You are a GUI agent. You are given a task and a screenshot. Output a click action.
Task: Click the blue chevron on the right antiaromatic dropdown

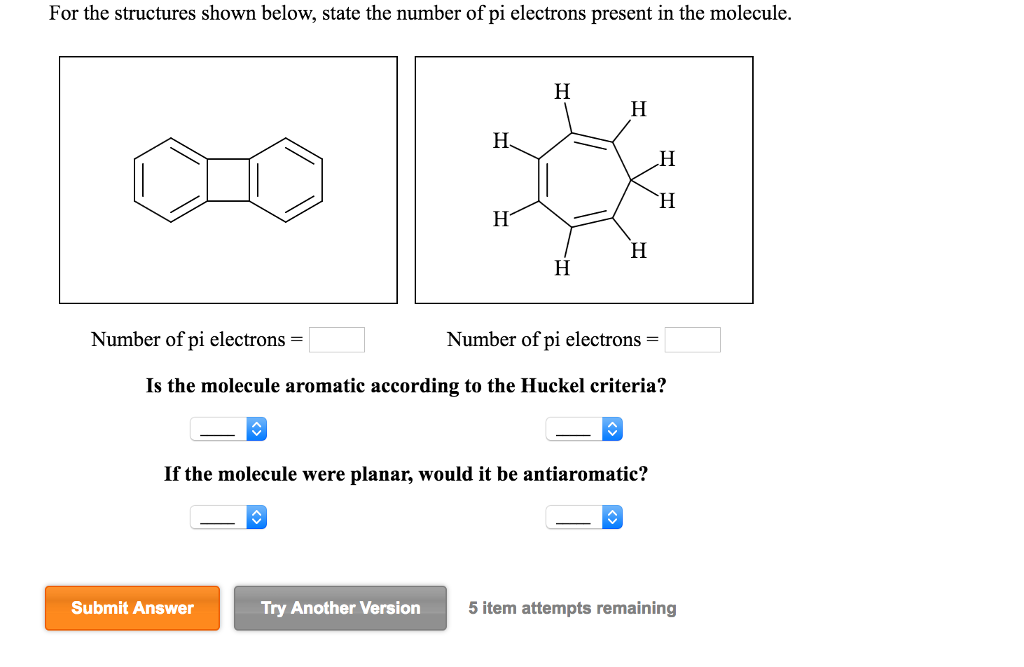613,517
